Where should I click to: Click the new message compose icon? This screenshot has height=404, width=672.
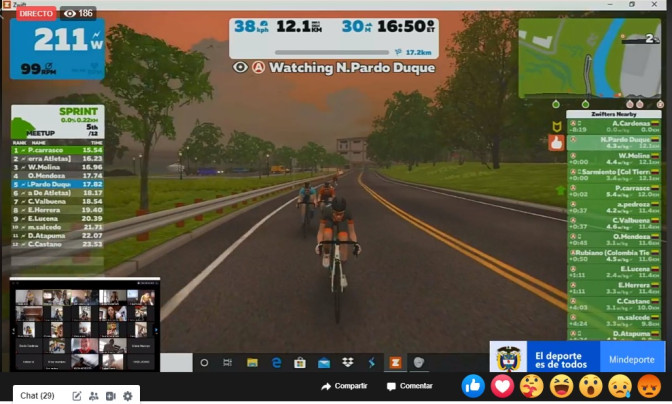click(x=77, y=396)
